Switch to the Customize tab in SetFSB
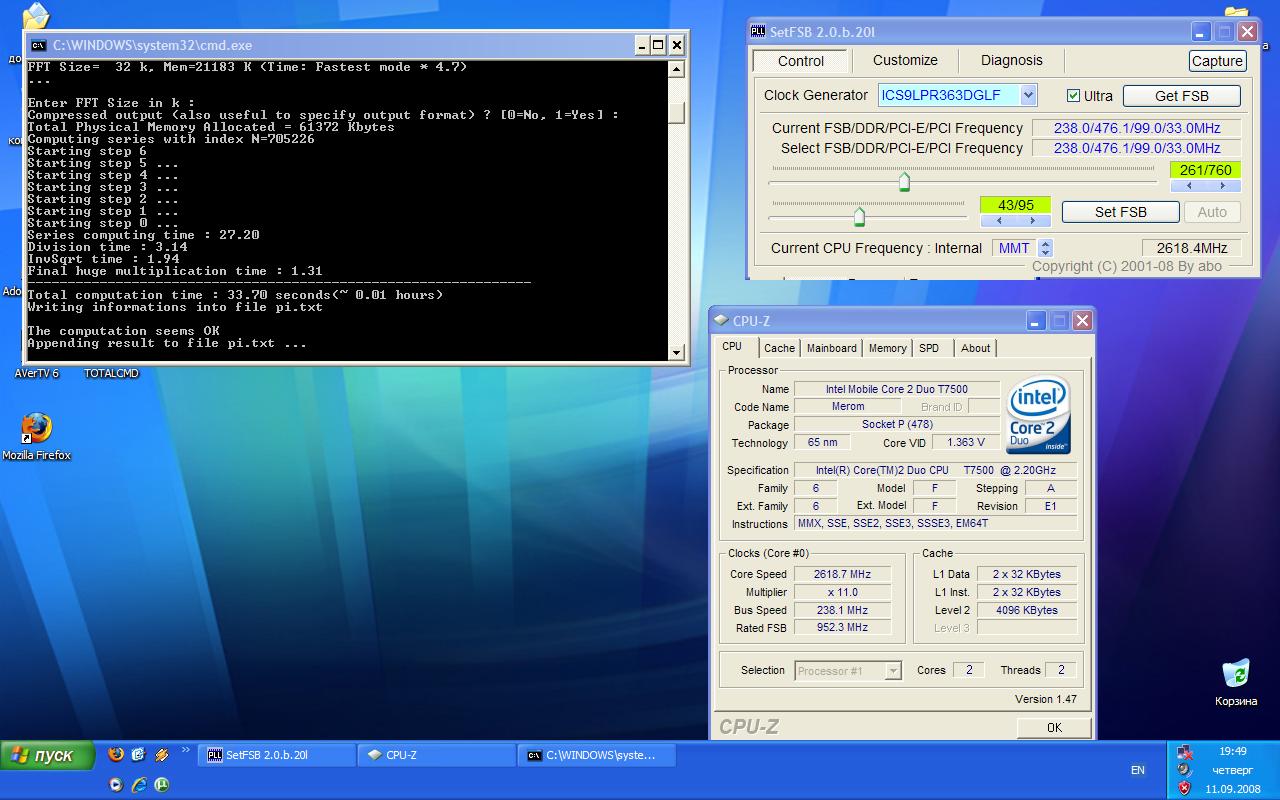 pos(905,60)
